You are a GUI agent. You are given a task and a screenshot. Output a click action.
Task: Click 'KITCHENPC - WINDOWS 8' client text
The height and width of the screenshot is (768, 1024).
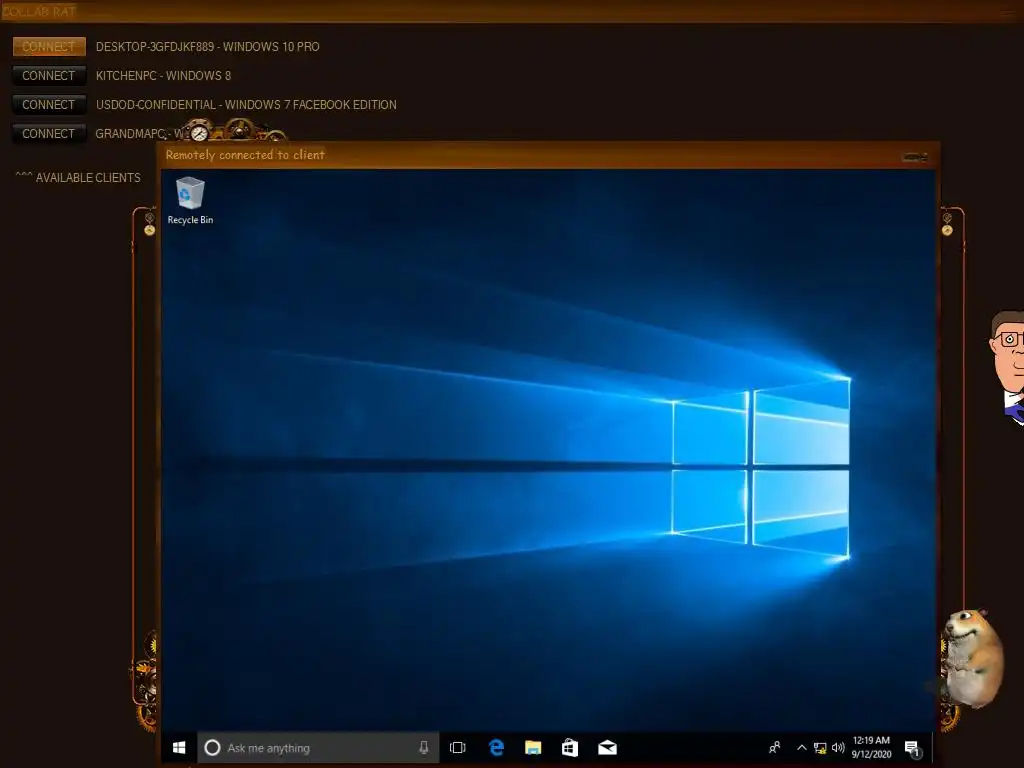163,76
